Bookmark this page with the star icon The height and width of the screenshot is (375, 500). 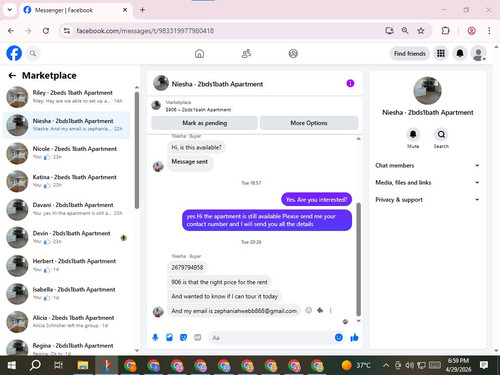coord(421,31)
